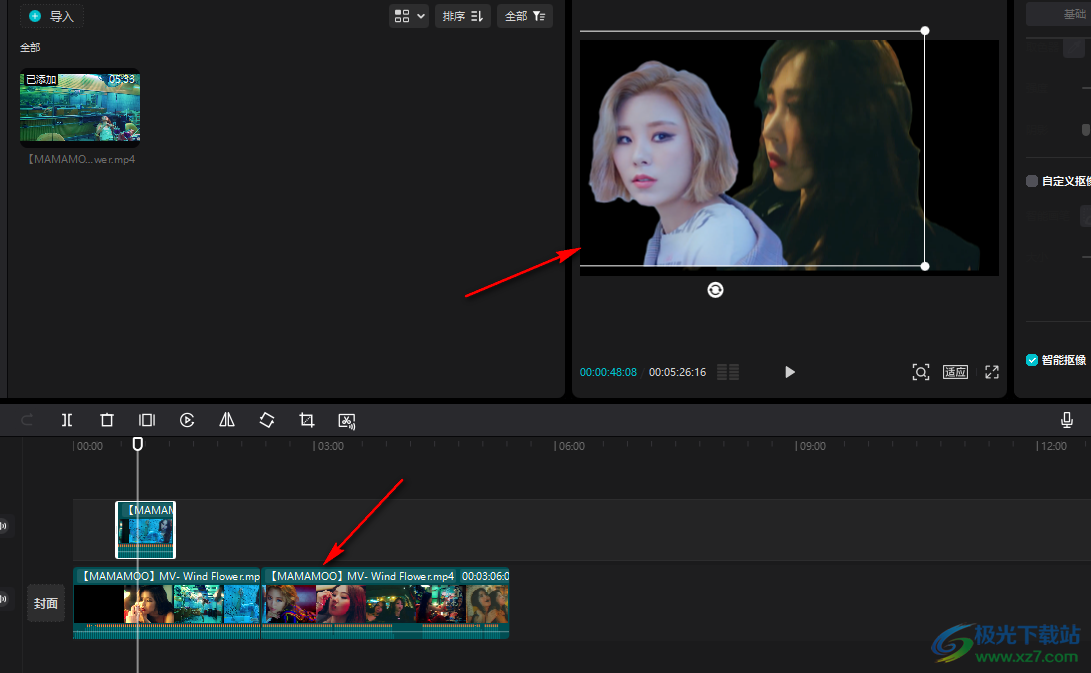Click current timecode 00:00:48:08
Screen dimensions: 1091x673
(x=608, y=372)
